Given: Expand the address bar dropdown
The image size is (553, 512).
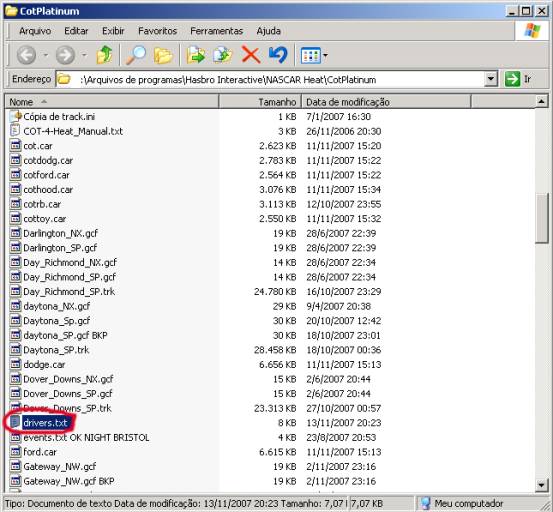Looking at the screenshot, I should (491, 79).
